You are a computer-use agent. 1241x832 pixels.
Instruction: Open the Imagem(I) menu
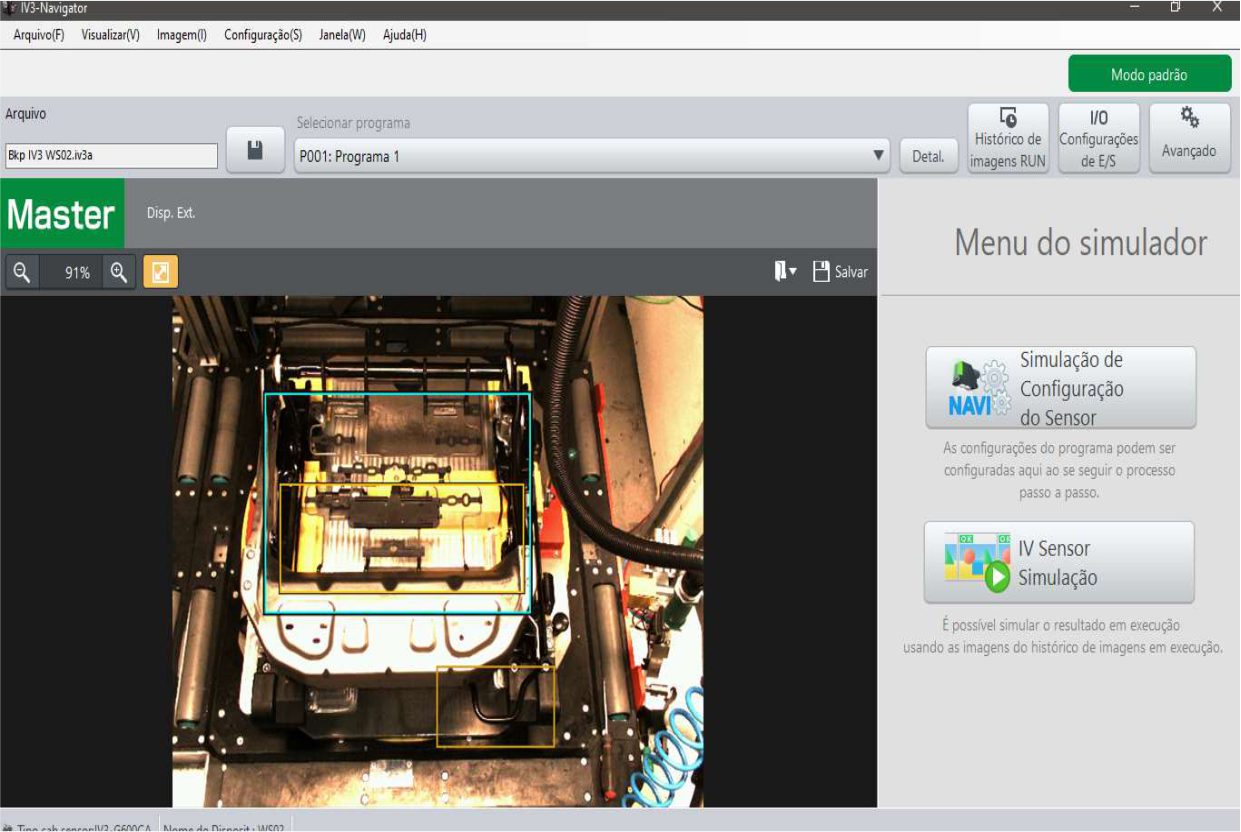click(181, 35)
